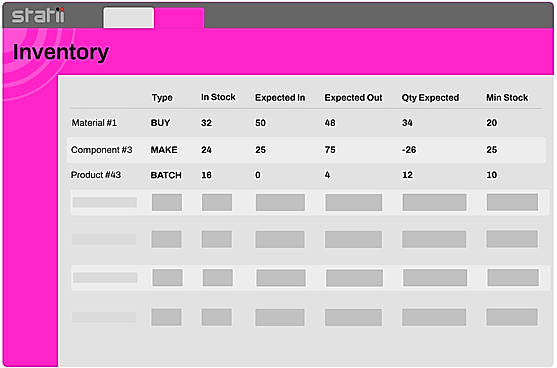Click Product #43 In Stock value 16
Viewport: 557px width, 368px height.
pos(206,175)
